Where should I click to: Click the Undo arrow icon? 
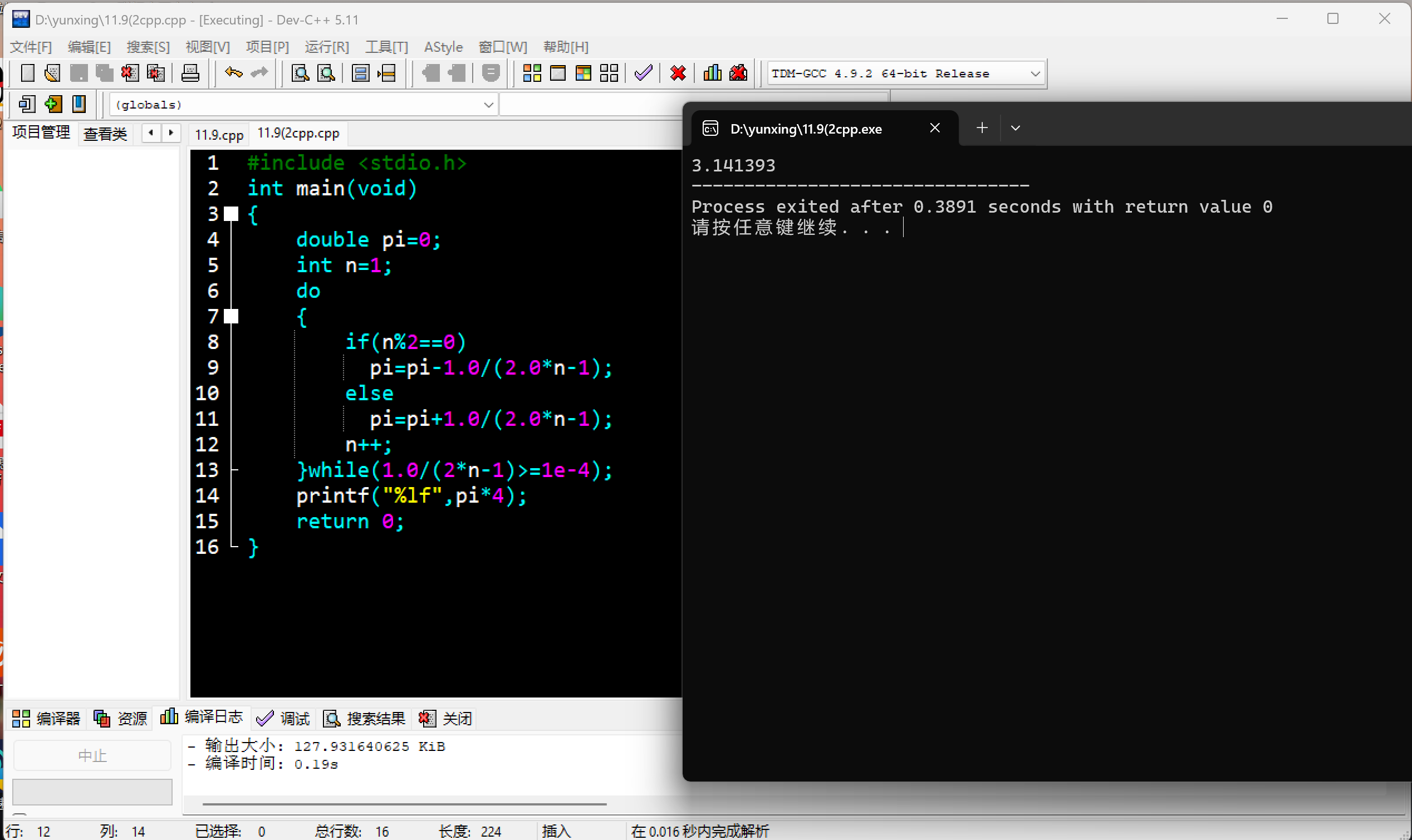tap(233, 73)
